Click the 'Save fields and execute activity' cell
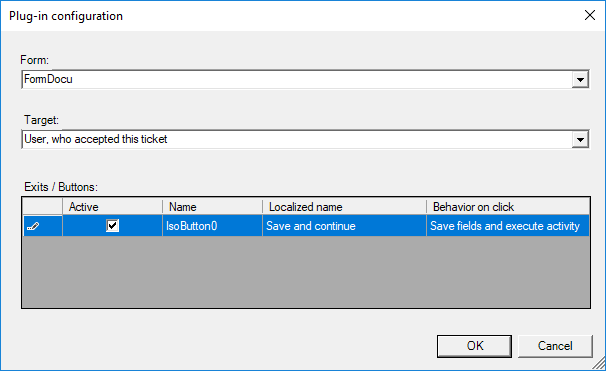This screenshot has width=606, height=371. [x=508, y=226]
